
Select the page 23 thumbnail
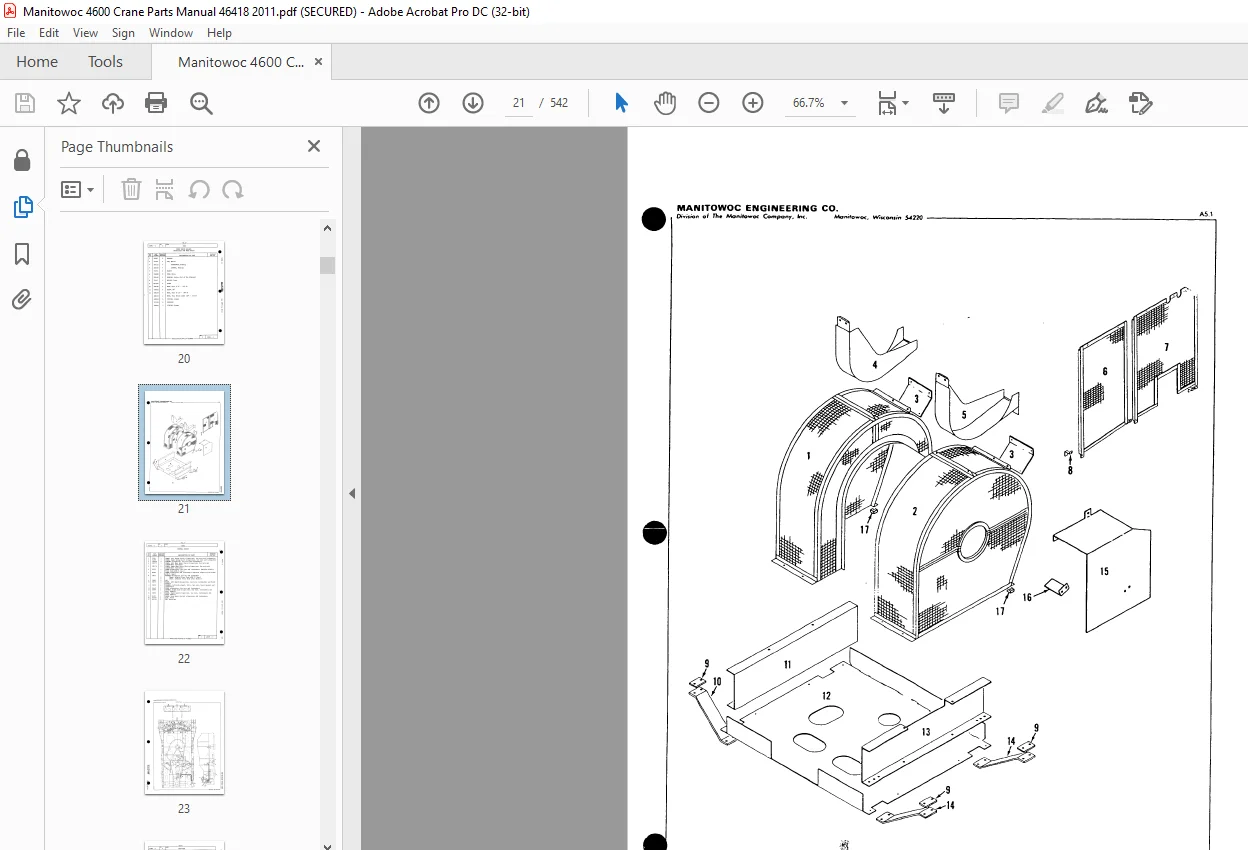click(x=184, y=743)
